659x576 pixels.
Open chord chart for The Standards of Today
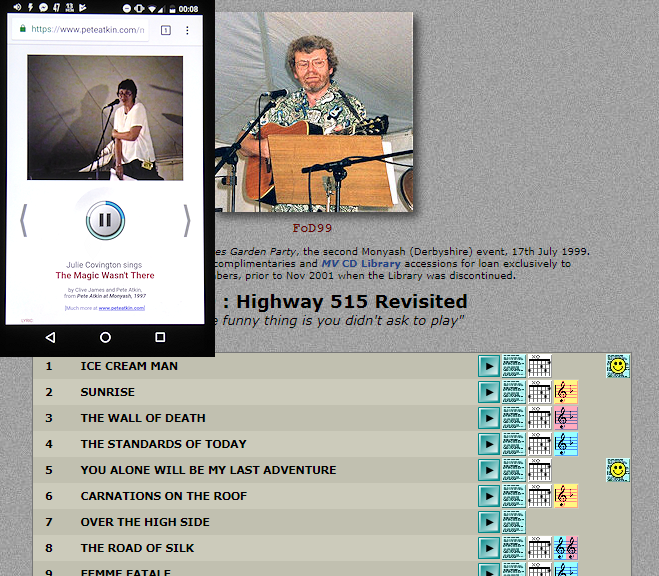coord(540,444)
